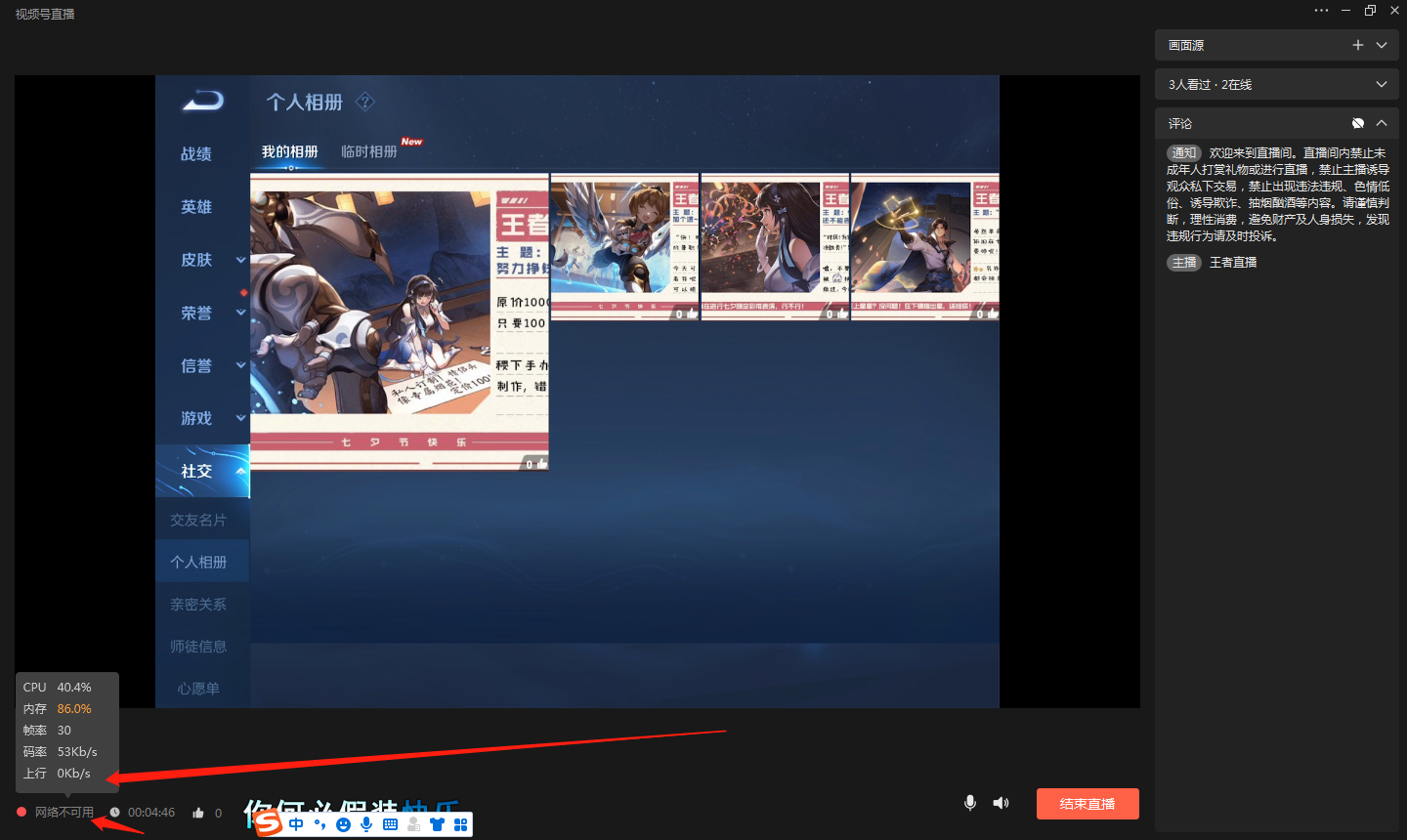Screen dimensions: 1407x840
Task: Click the 王者直播 comment text
Action: point(1233,262)
